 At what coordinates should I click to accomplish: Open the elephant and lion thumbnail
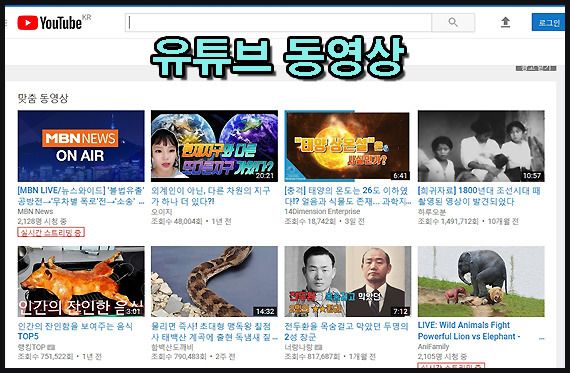click(481, 281)
